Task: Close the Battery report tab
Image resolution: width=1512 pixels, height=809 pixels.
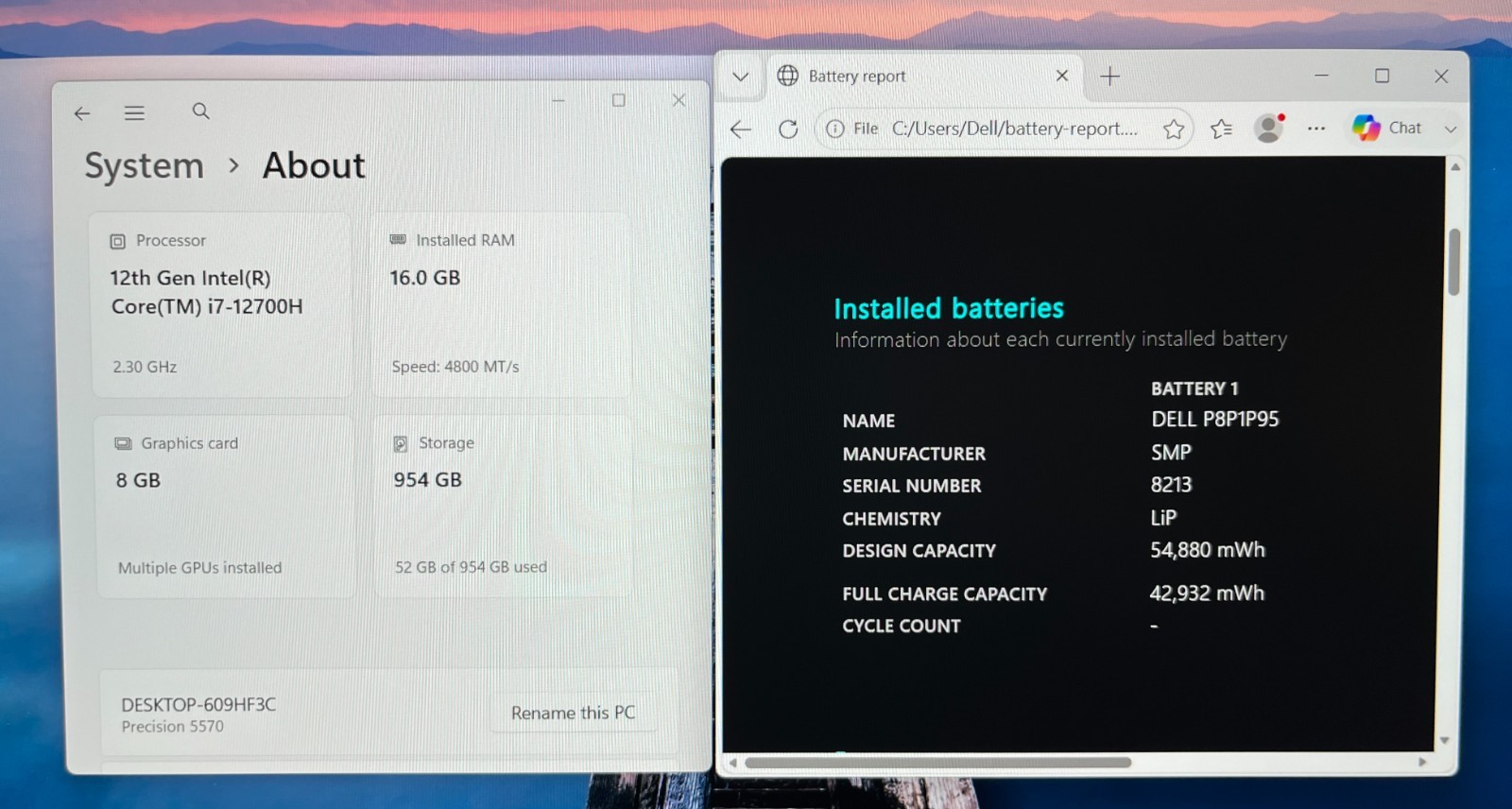Action: (x=1062, y=76)
